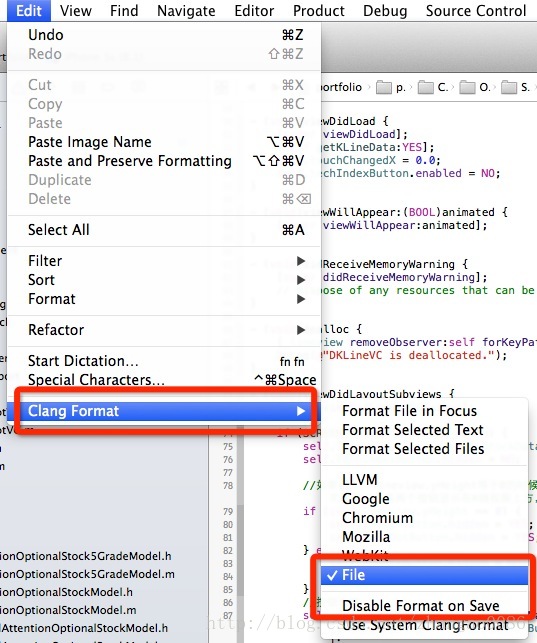Open AttentionOptionalStockModel.h in file list

[84, 628]
